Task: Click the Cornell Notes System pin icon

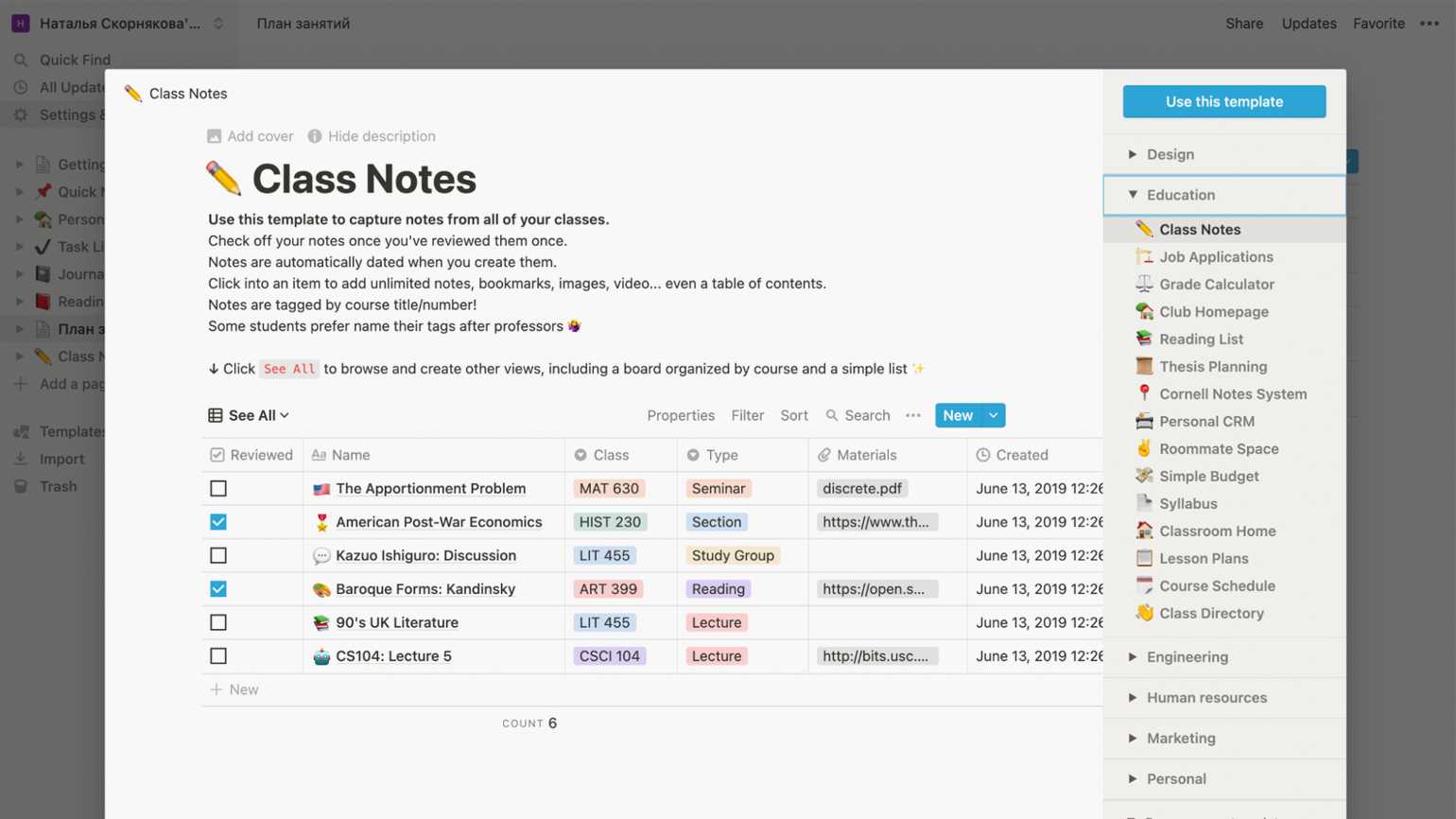Action: point(1144,393)
